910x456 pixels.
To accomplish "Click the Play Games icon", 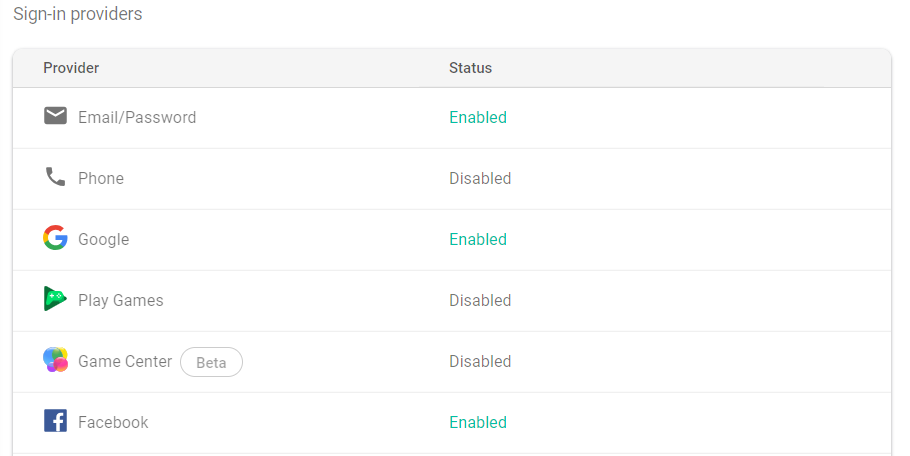I will 55,299.
